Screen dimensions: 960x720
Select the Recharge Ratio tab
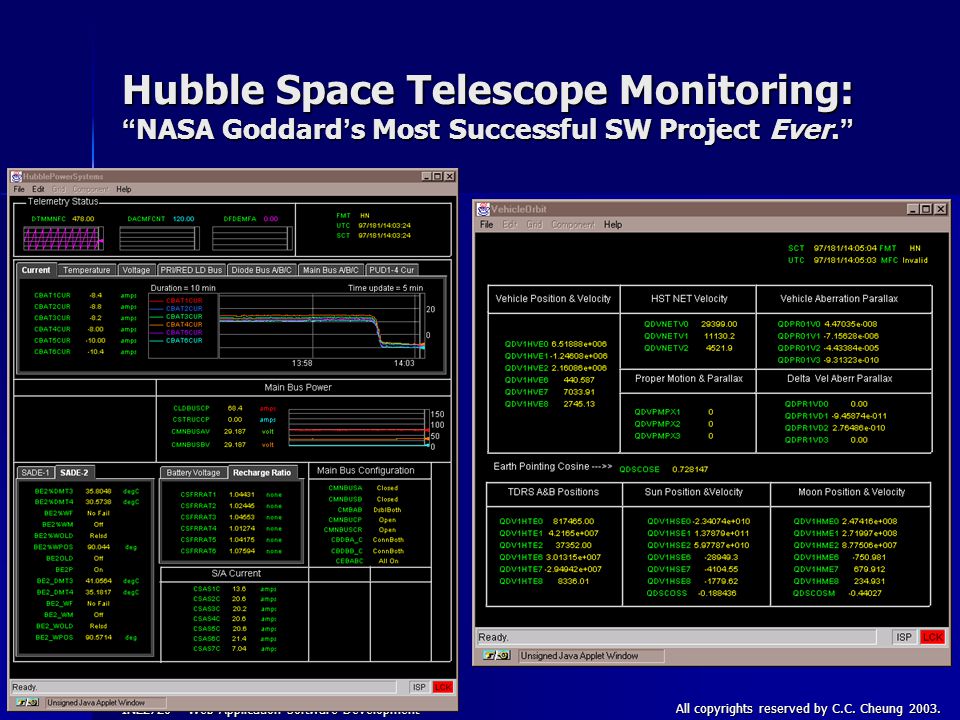(x=262, y=473)
